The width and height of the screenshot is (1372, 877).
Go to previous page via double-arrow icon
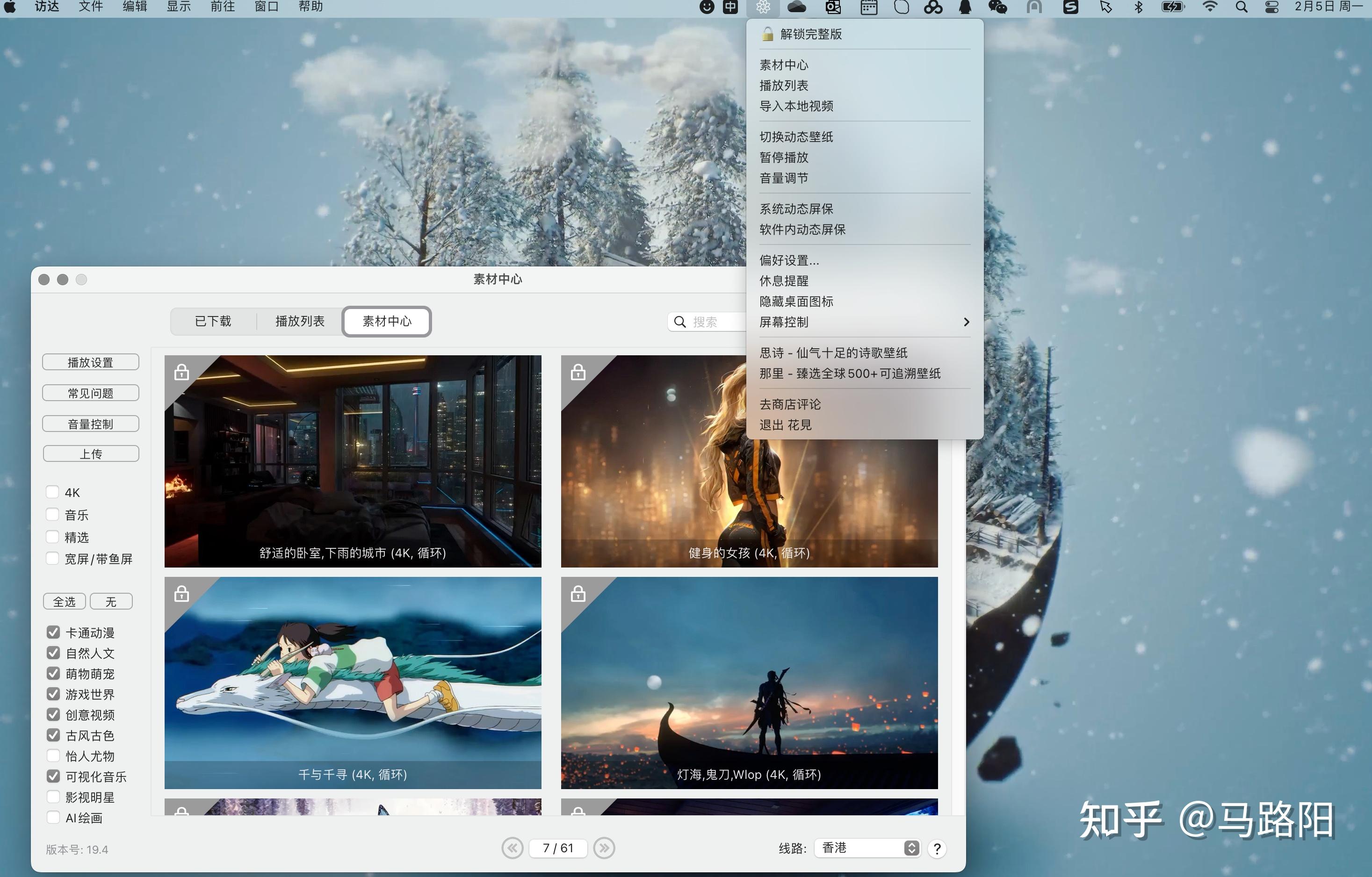(x=512, y=848)
